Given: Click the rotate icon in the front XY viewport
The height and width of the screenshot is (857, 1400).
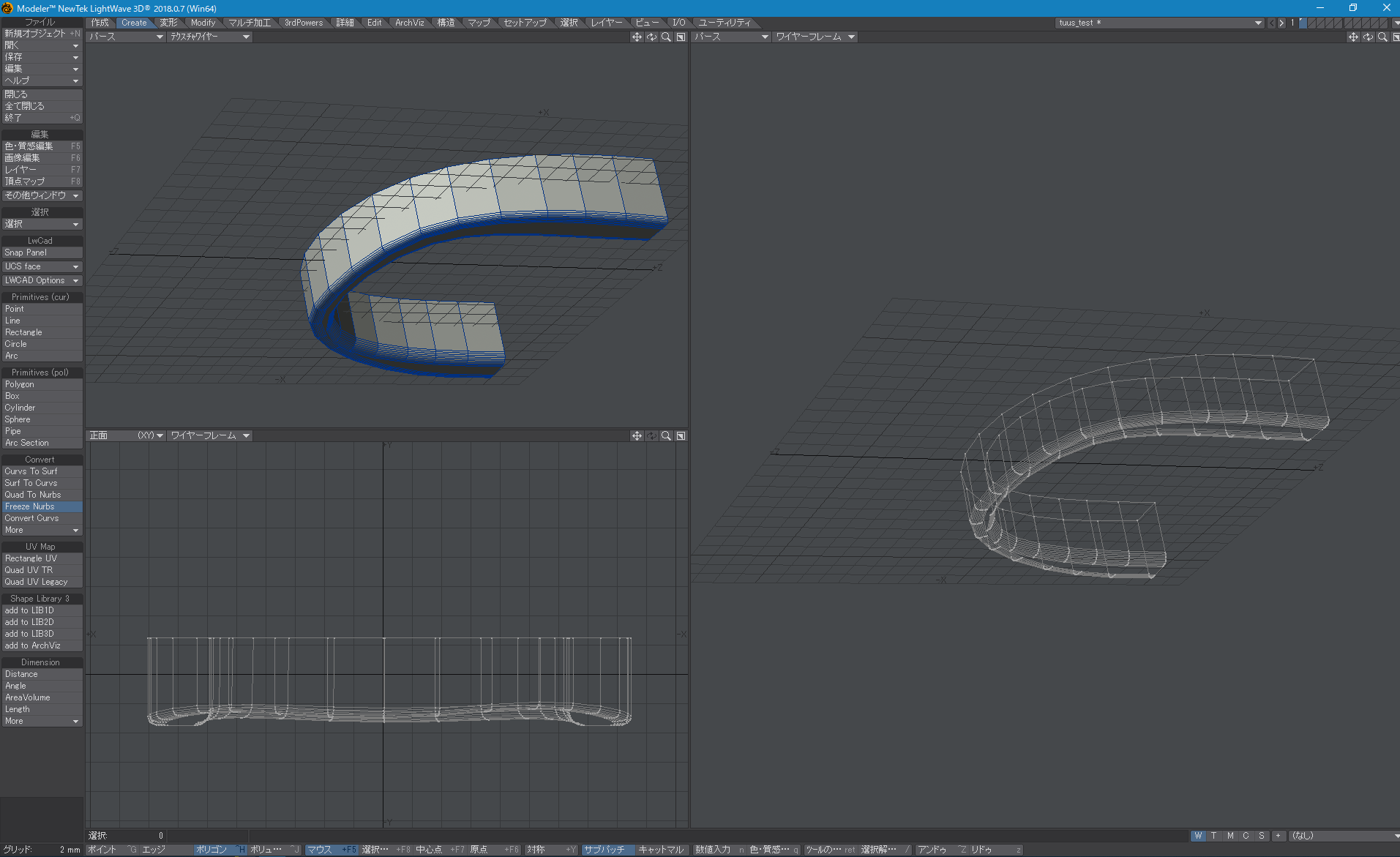Looking at the screenshot, I should [651, 435].
